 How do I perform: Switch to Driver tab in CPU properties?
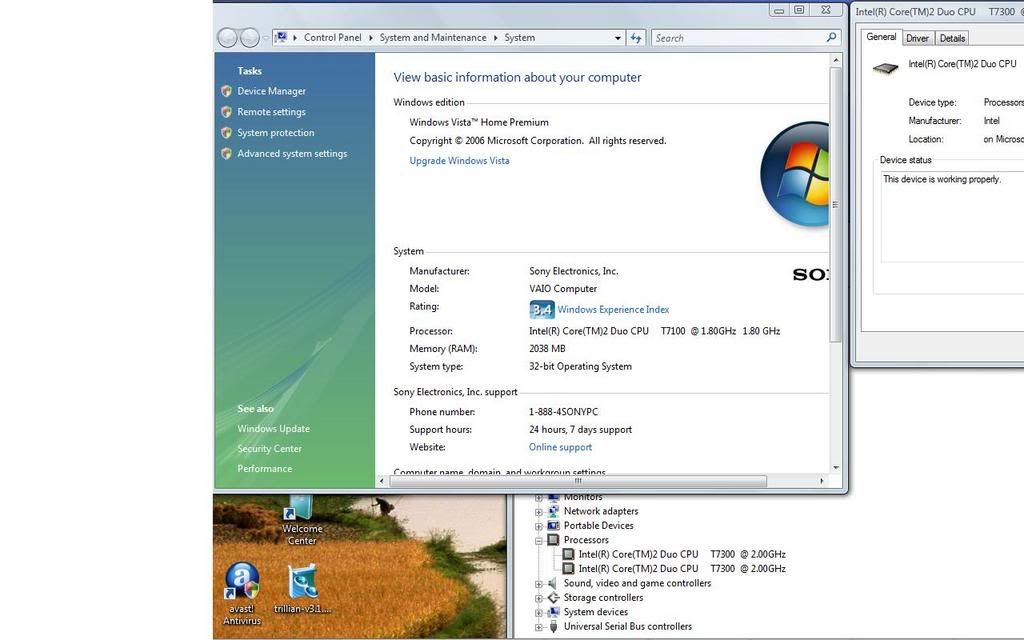pyautogui.click(x=917, y=39)
